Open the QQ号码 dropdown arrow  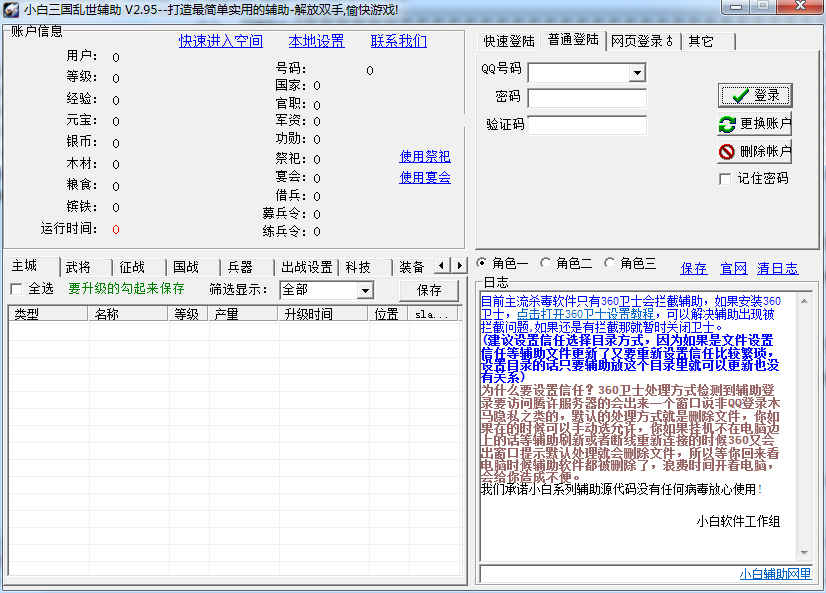637,73
